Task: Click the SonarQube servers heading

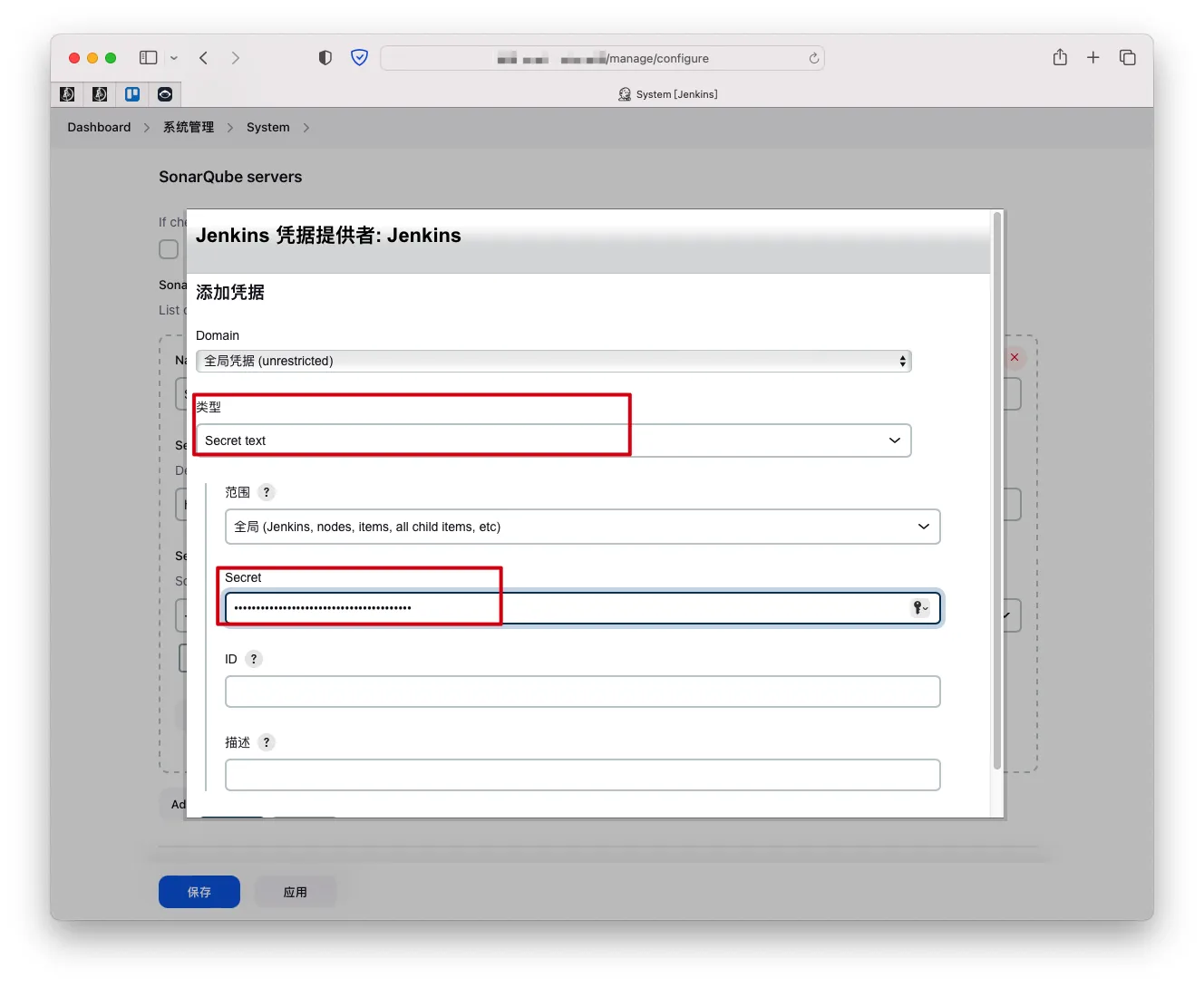Action: 230,177
